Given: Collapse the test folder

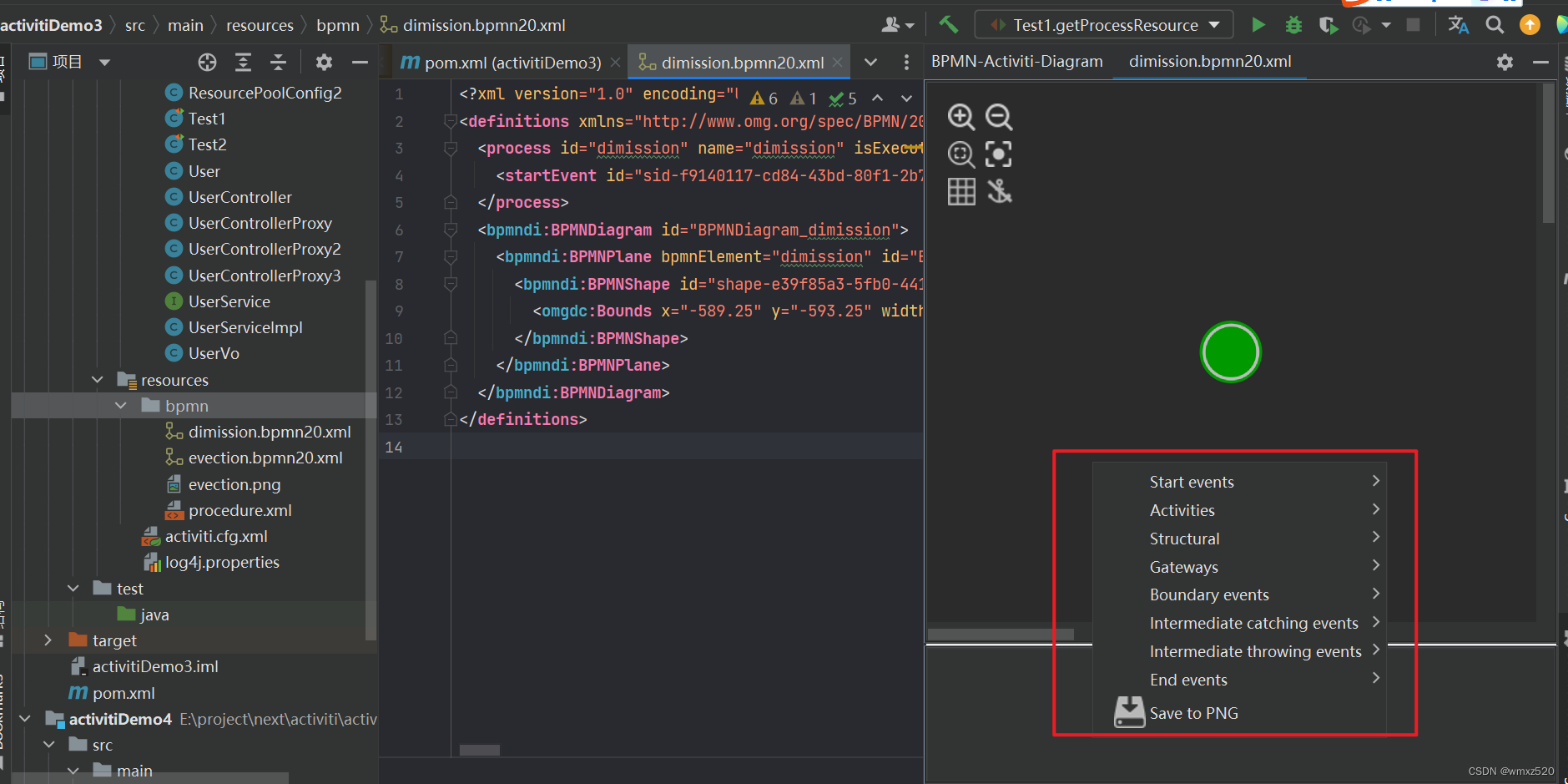Looking at the screenshot, I should click(x=73, y=589).
